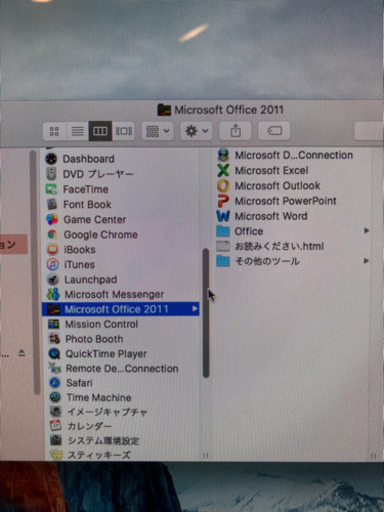
Task: Select the Microsoft Excel icon
Action: click(223, 170)
